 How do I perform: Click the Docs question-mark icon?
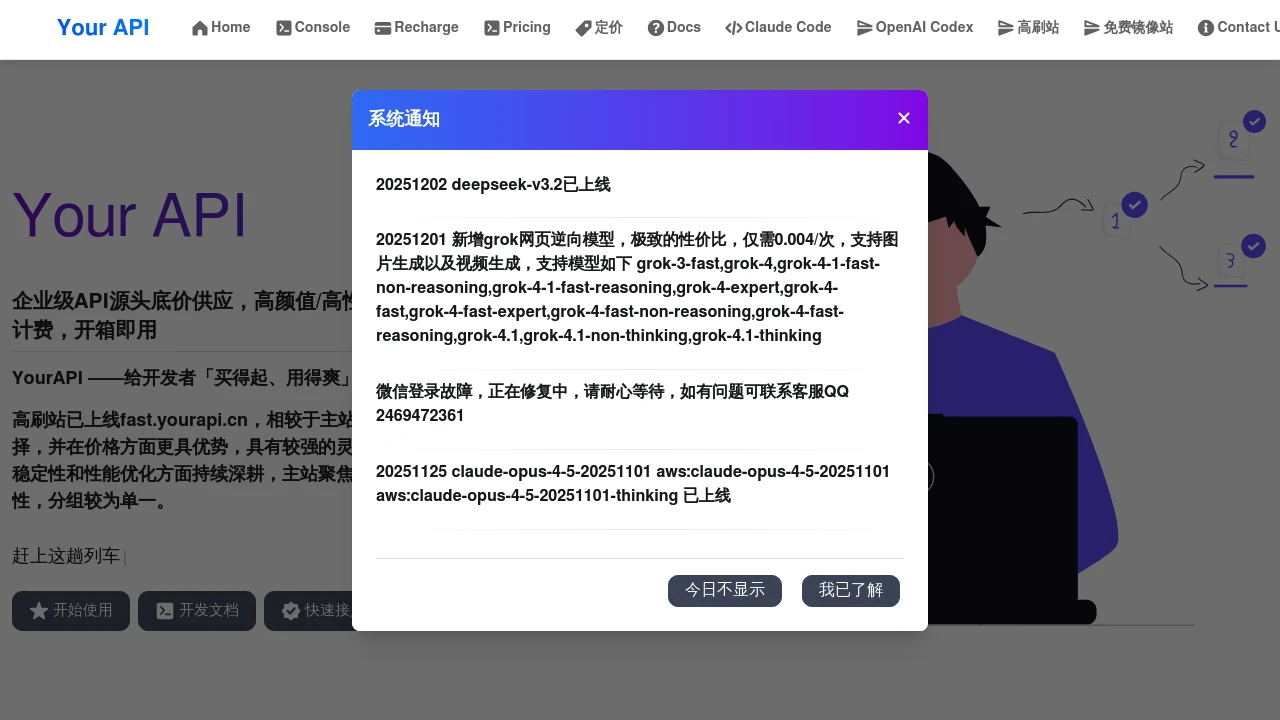click(655, 28)
